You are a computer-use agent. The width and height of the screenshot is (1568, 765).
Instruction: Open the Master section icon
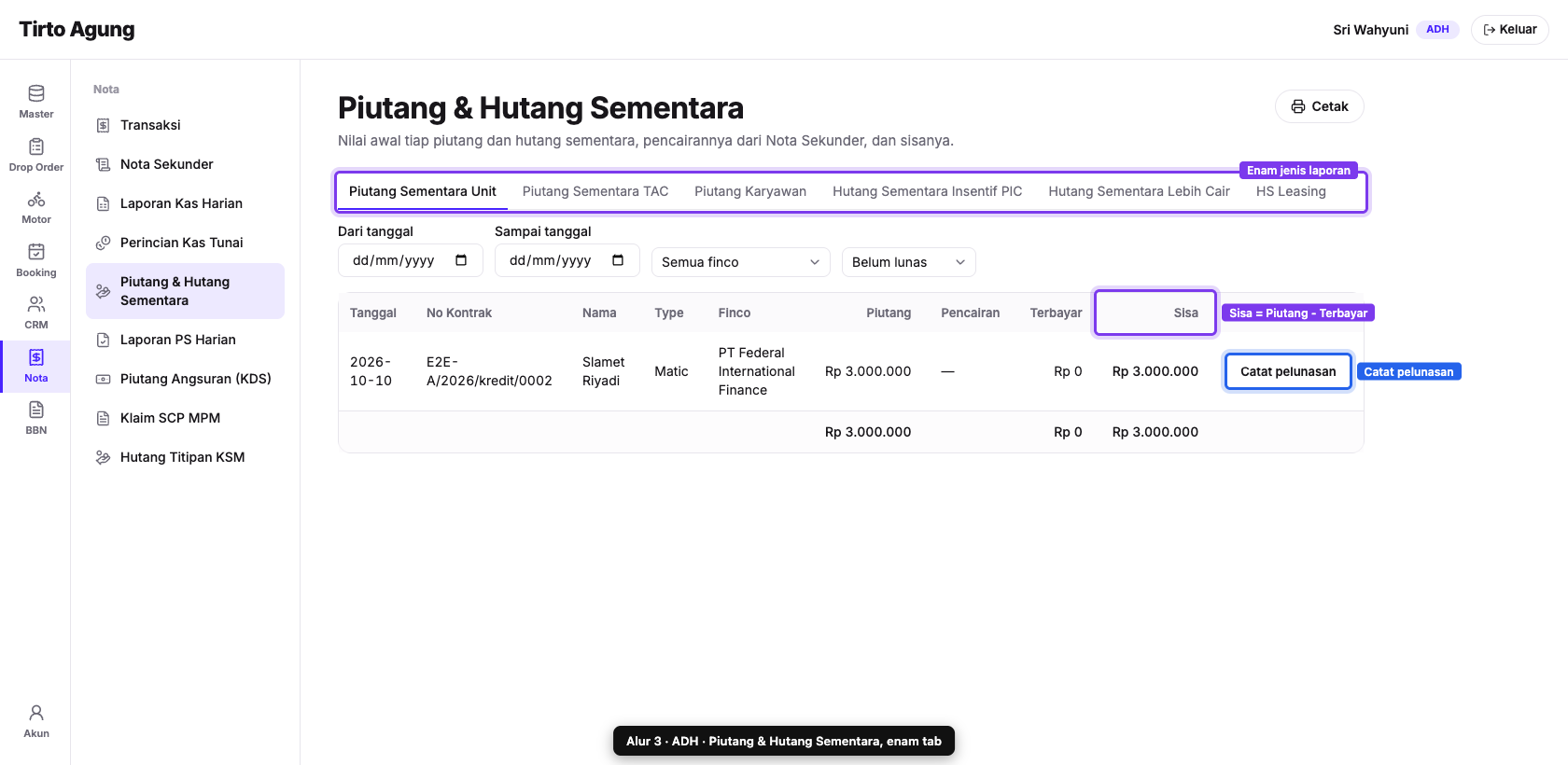tap(36, 93)
